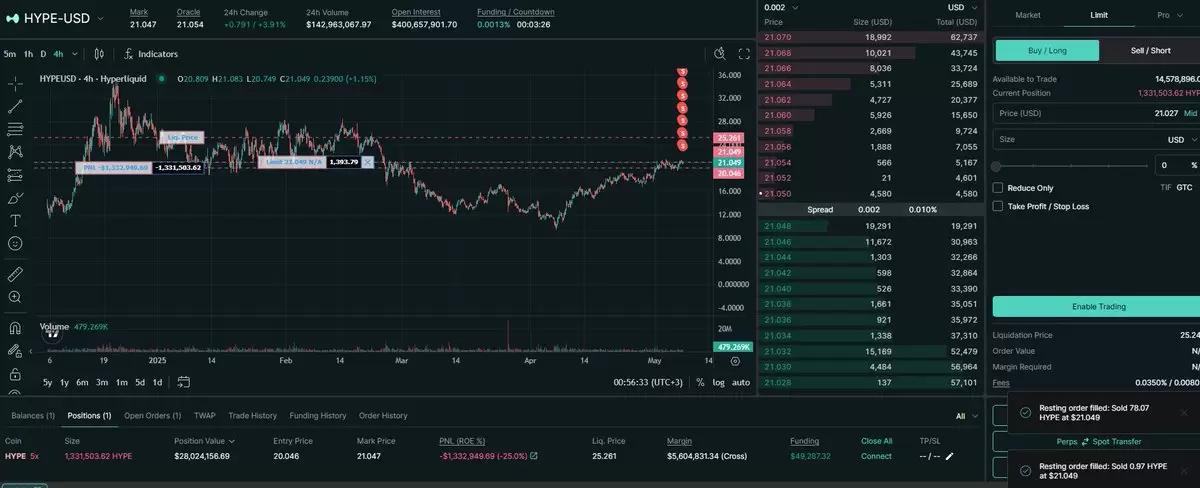Image resolution: width=1200 pixels, height=488 pixels.
Task: Switch chart interval to 5m
Action: [x=10, y=54]
